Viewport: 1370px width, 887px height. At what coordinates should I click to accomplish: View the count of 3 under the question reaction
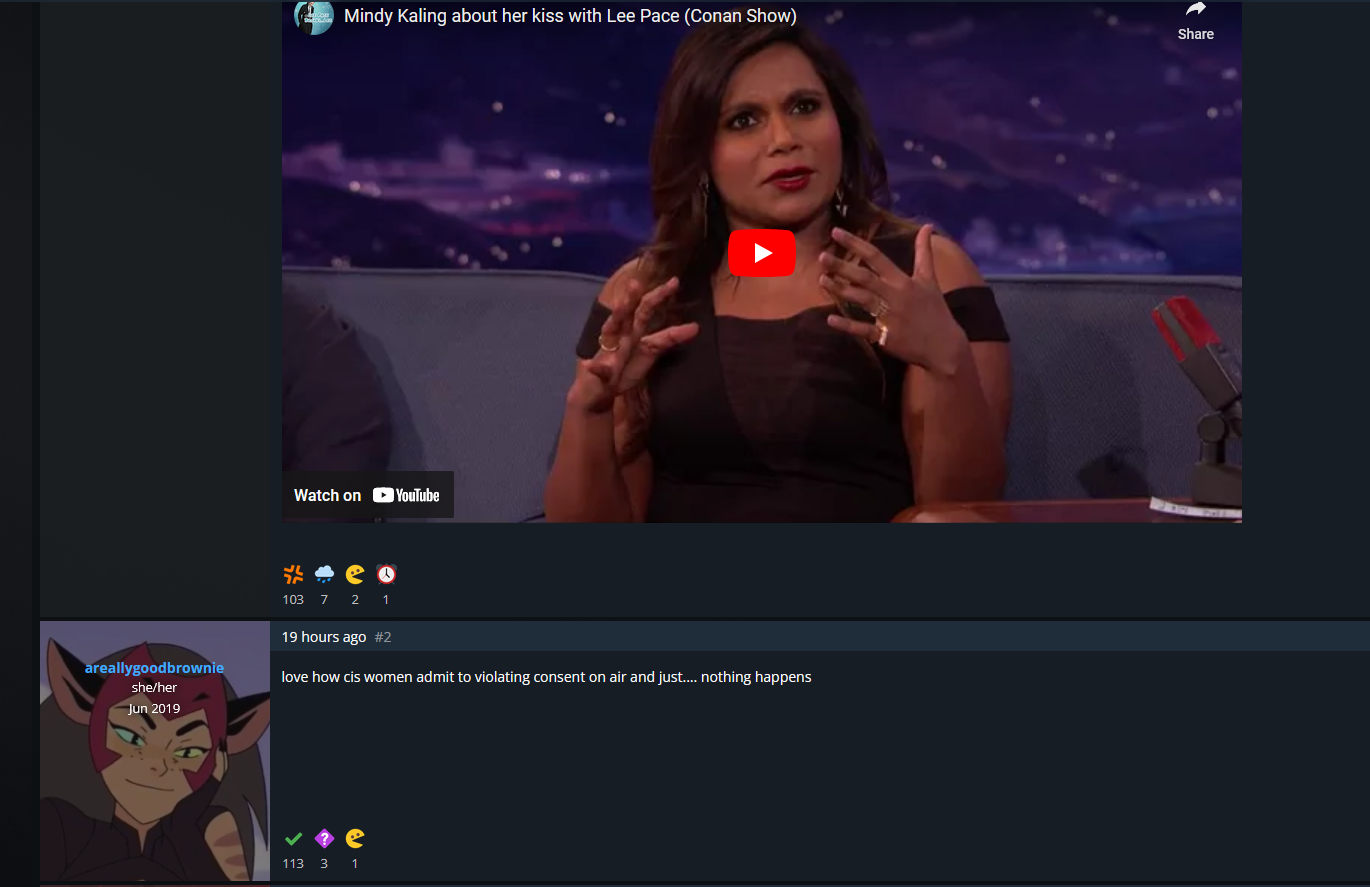click(x=324, y=863)
